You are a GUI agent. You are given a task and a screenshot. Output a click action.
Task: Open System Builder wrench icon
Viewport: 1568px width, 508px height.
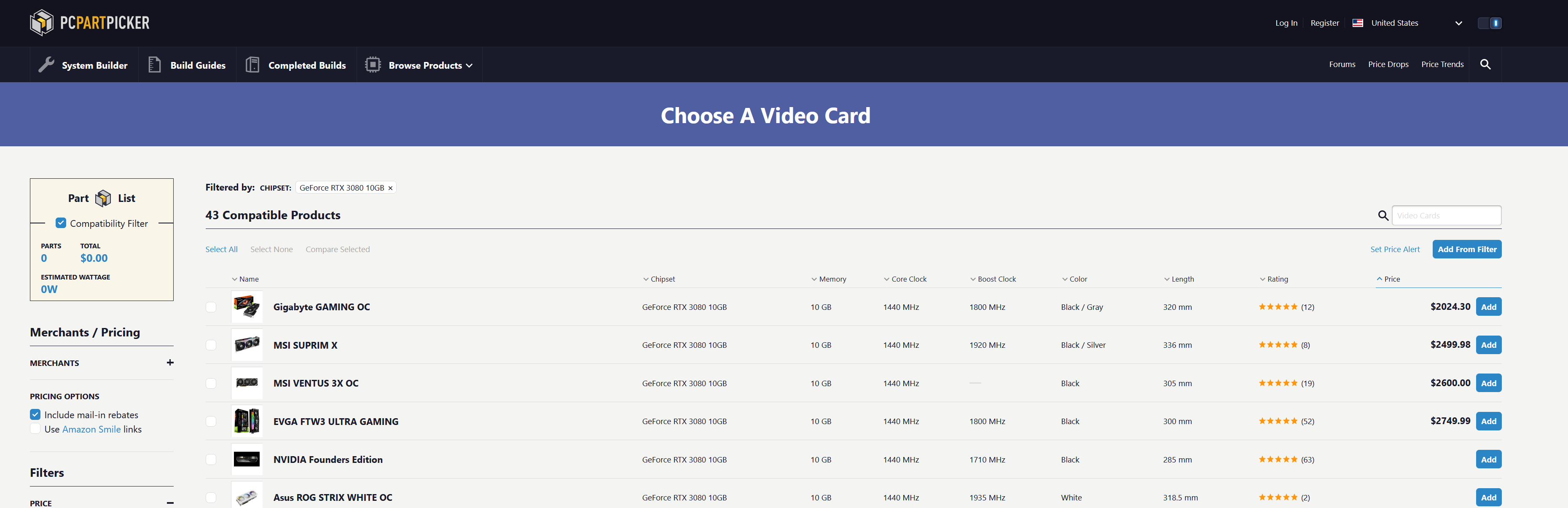(46, 65)
